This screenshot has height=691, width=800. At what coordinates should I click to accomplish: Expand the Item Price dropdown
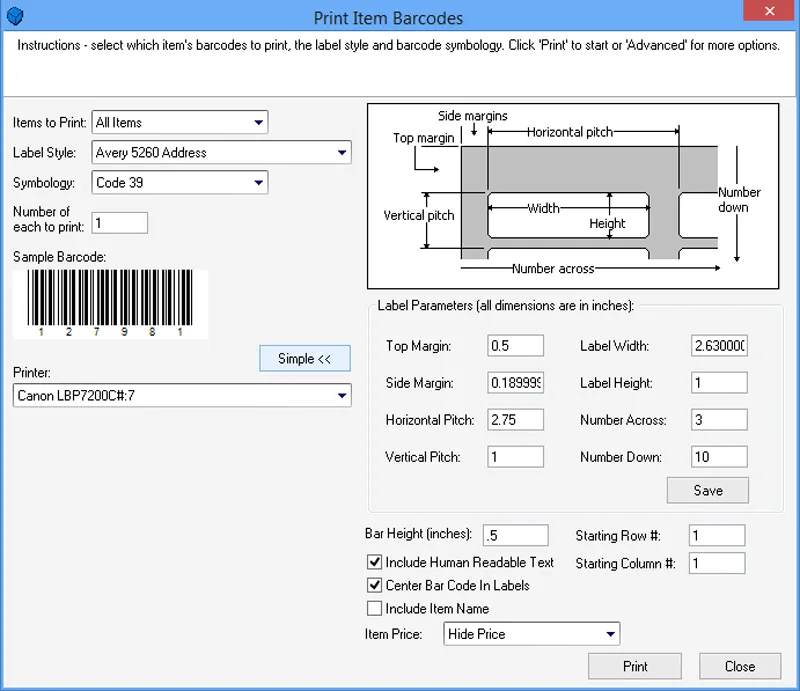(532, 634)
